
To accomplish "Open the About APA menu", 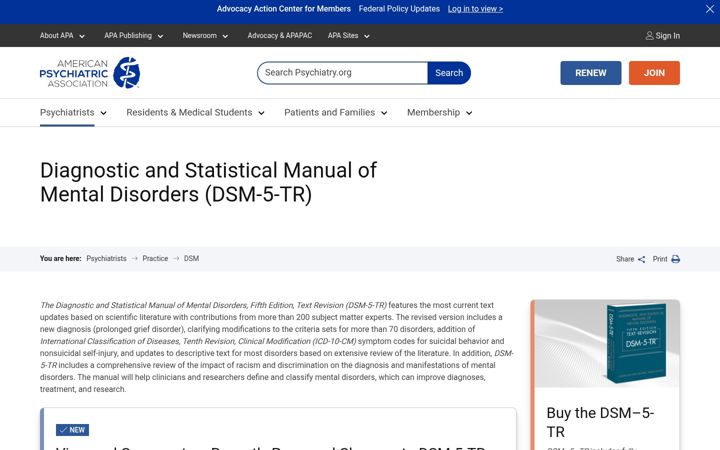I will tap(56, 35).
